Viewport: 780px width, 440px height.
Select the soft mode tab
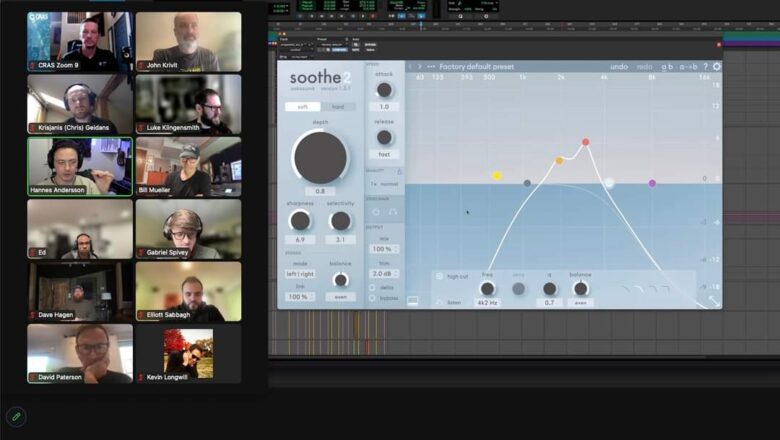coord(302,106)
